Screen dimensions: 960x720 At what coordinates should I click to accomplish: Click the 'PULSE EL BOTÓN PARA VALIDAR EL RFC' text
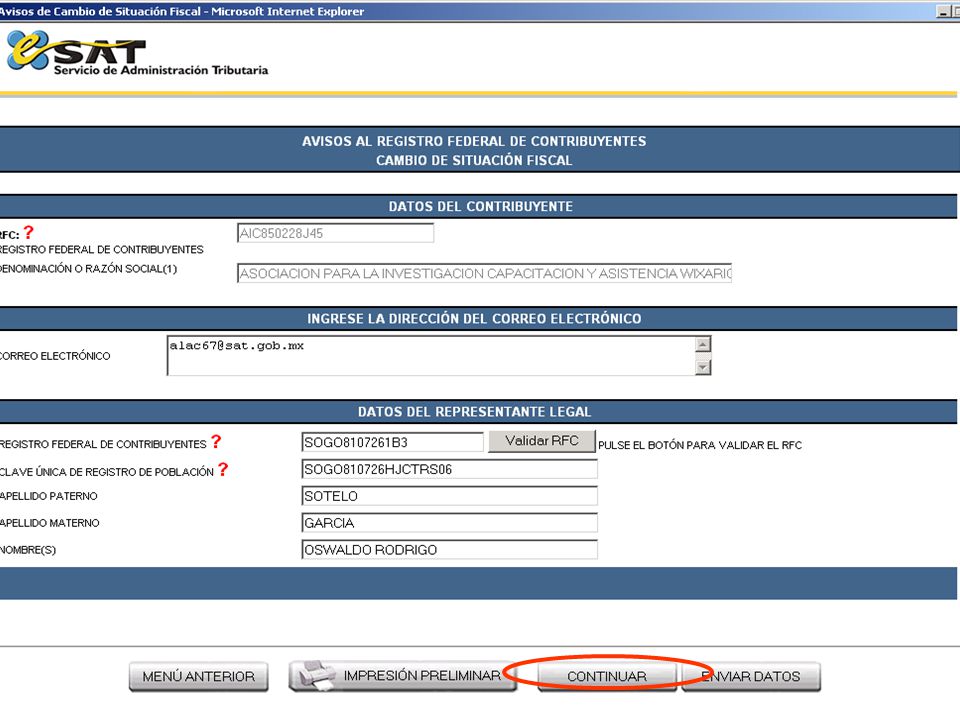coord(700,445)
